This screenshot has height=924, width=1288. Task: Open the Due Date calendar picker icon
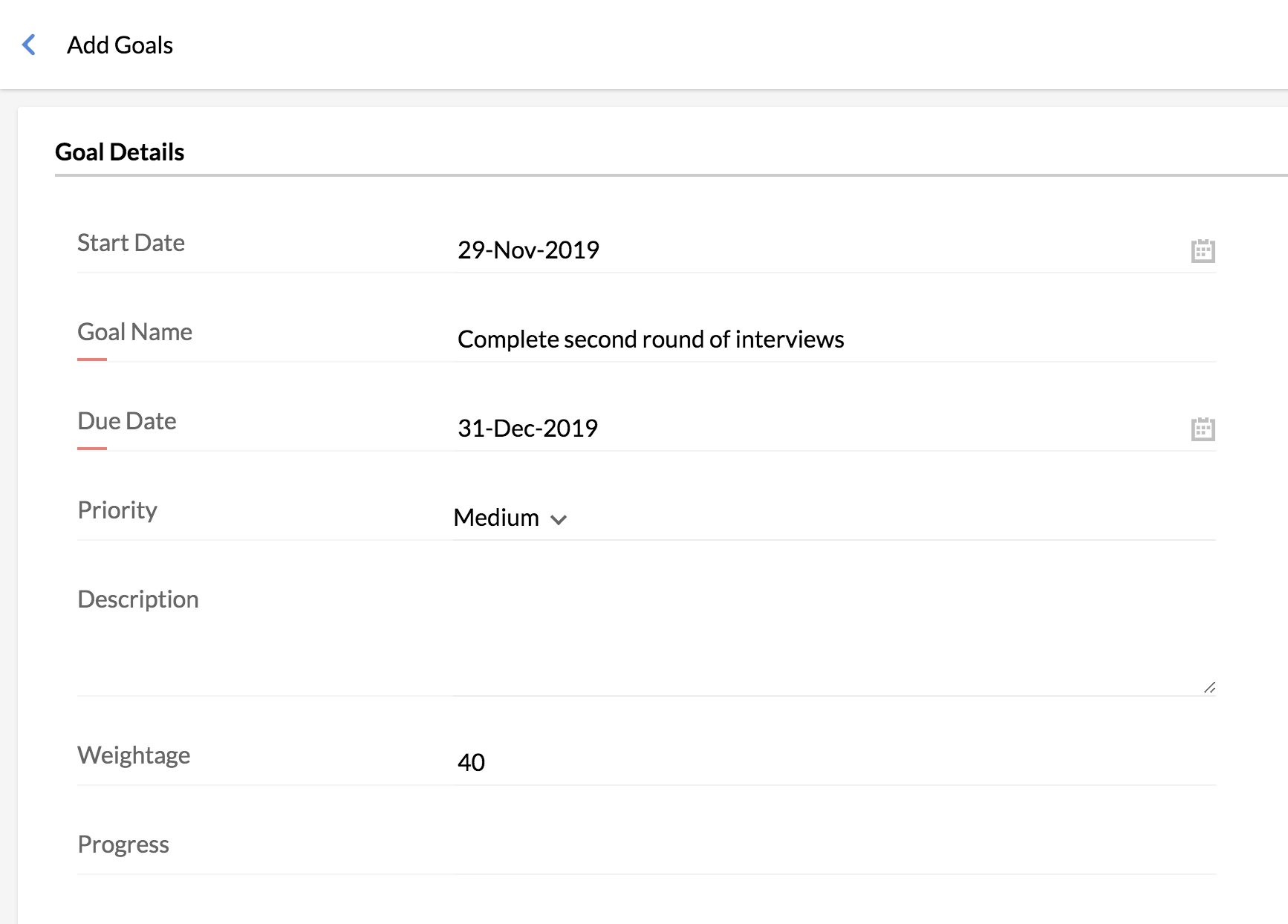[1203, 429]
